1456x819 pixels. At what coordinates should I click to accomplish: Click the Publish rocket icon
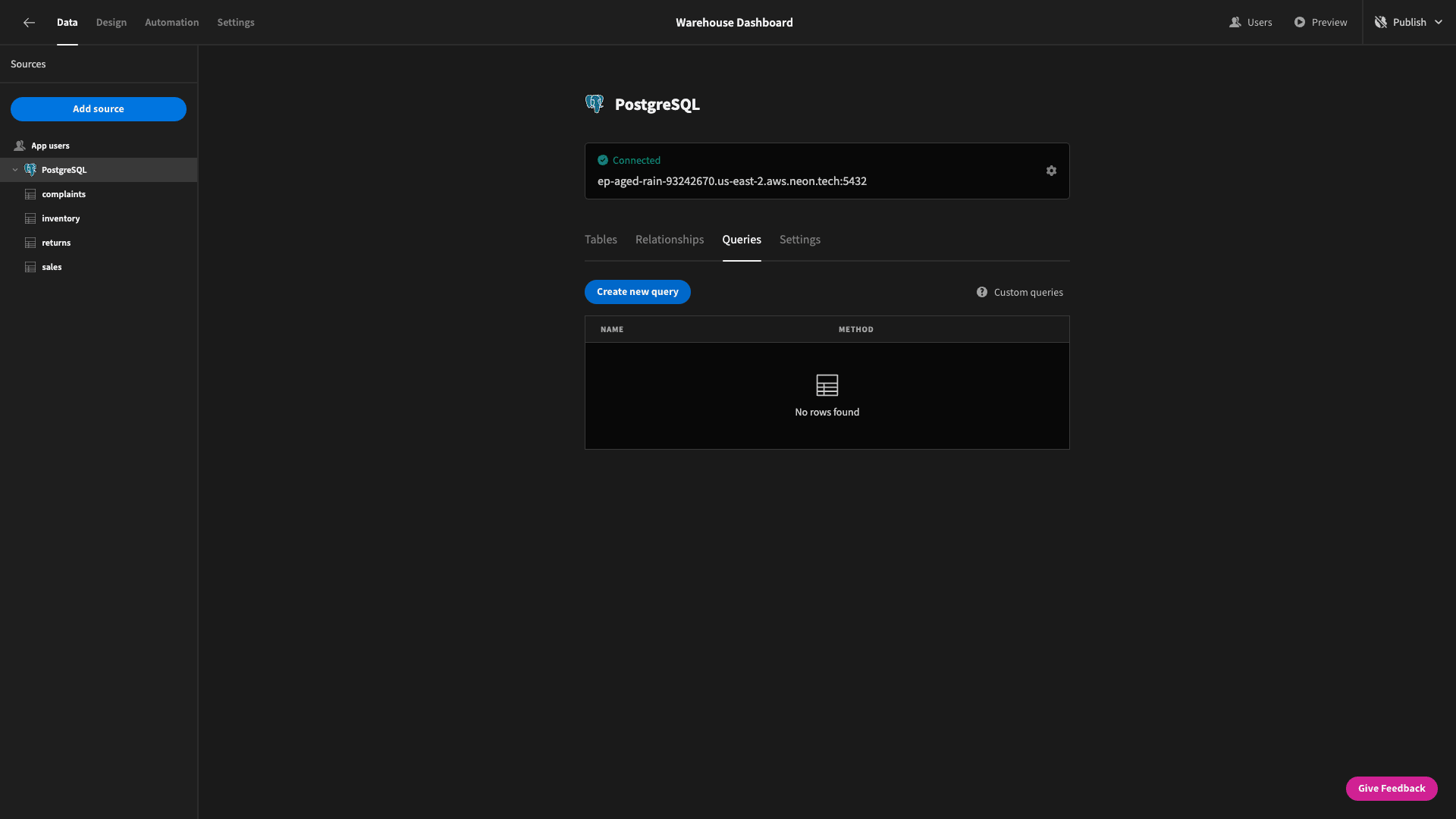(x=1381, y=23)
